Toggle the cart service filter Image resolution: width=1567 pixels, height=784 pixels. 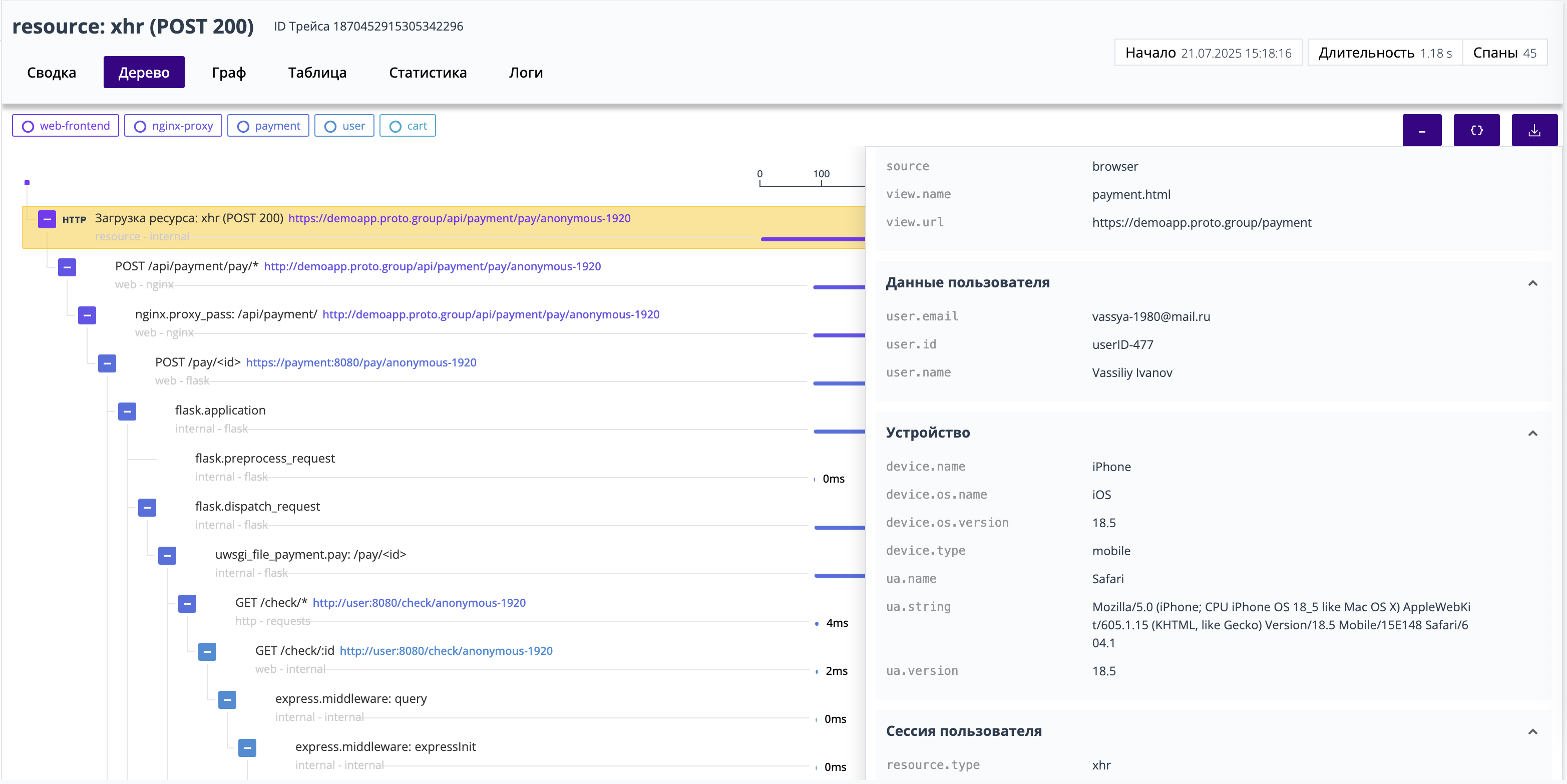(x=408, y=126)
